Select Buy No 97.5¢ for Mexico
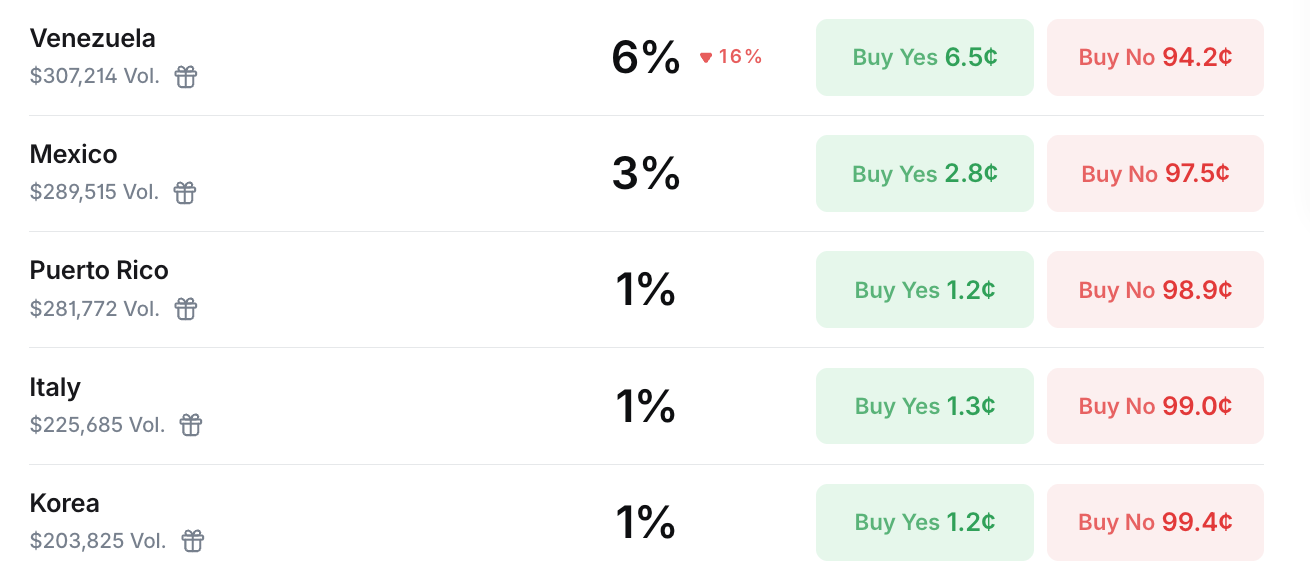Screen dimensions: 1310x578 point(1155,174)
